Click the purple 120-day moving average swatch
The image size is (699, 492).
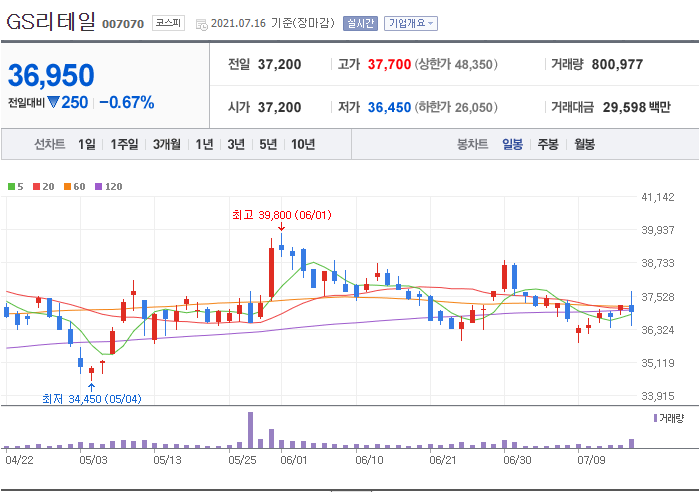coord(99,186)
